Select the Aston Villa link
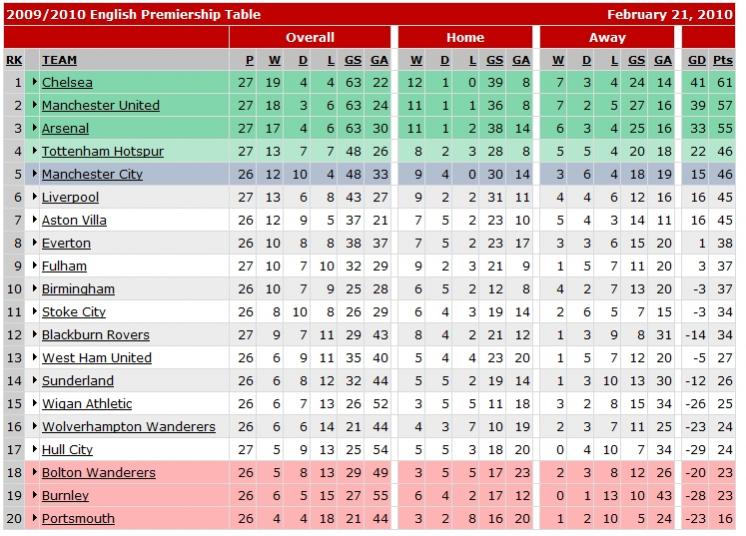The height and width of the screenshot is (536, 746). click(74, 221)
